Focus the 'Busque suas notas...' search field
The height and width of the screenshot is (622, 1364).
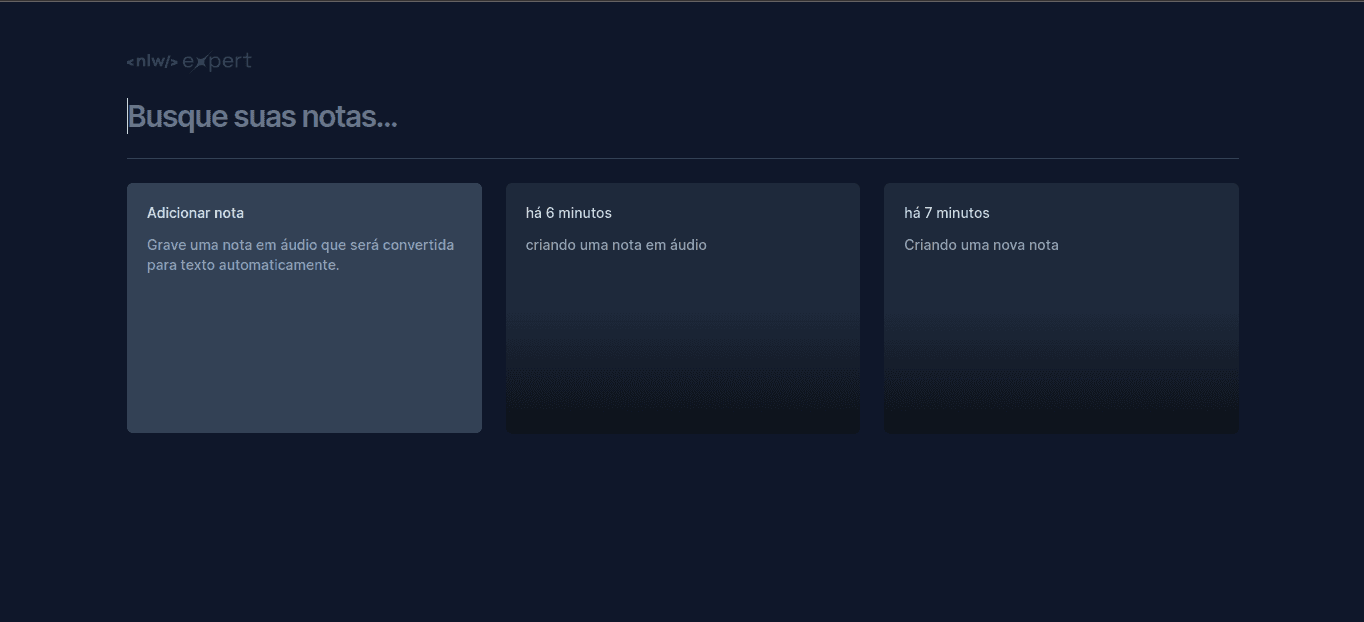coord(682,117)
